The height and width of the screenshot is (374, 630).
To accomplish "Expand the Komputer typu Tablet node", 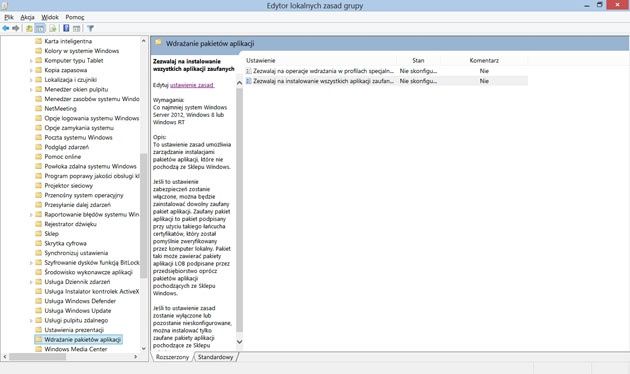I will (31, 61).
